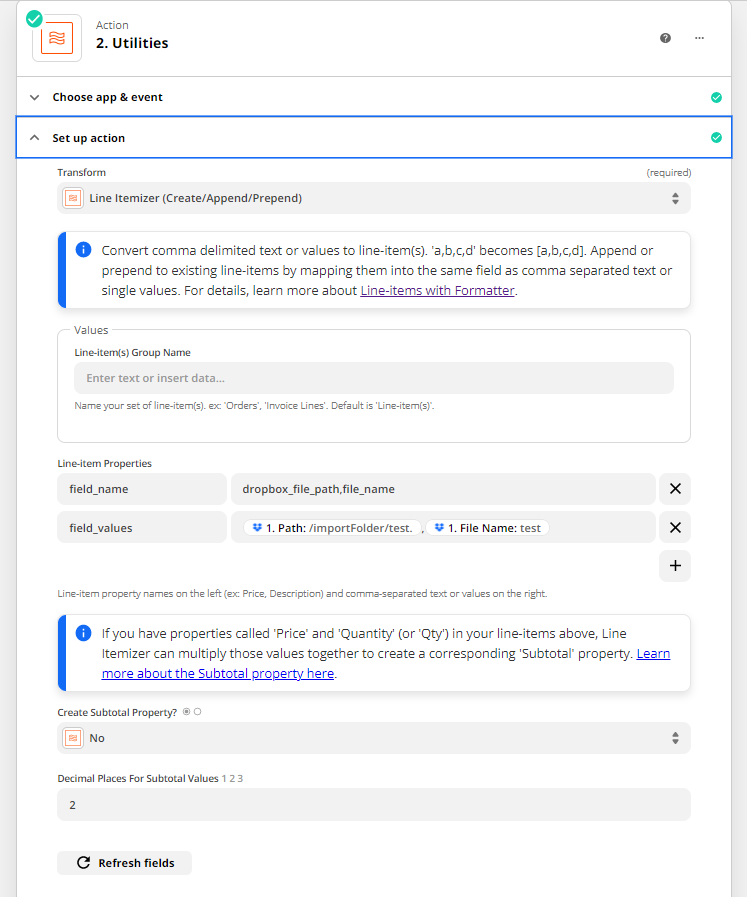Click green status check for Set up action
The image size is (747, 897).
716,137
